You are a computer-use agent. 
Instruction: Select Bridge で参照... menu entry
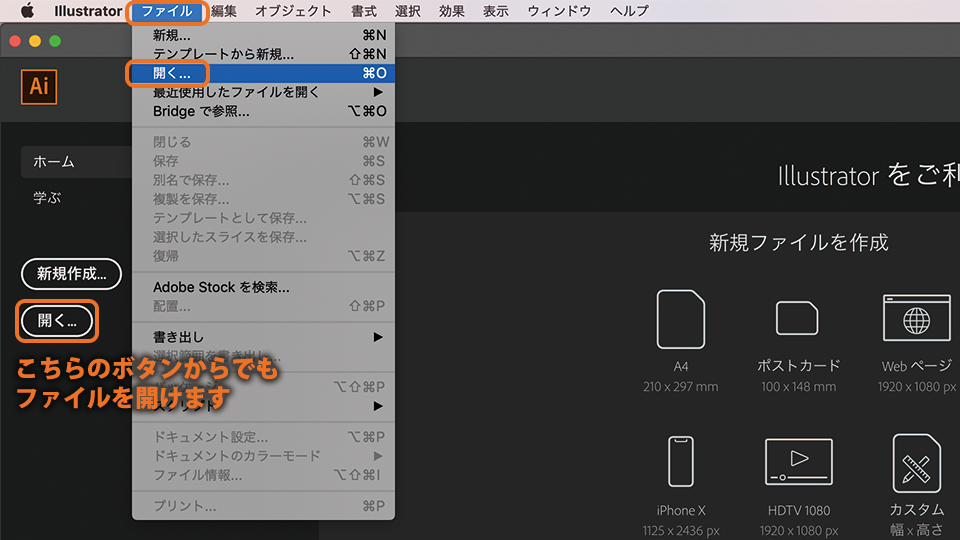click(263, 111)
